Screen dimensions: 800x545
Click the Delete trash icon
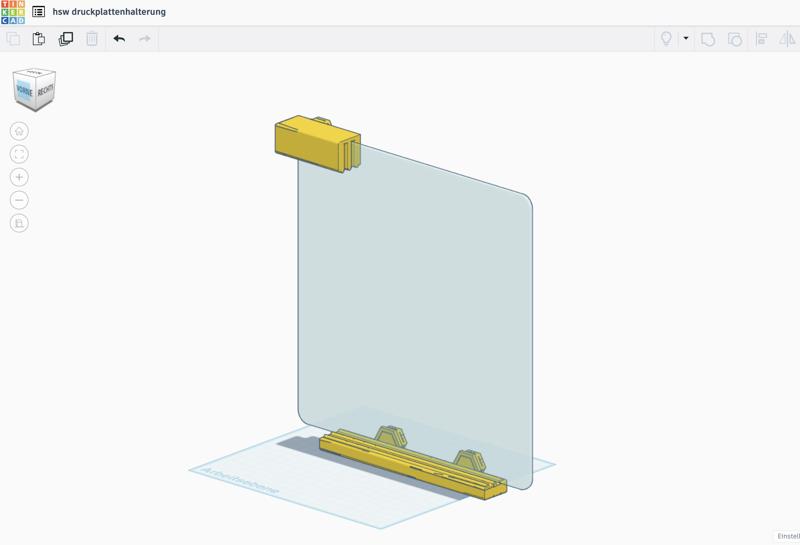tap(92, 39)
